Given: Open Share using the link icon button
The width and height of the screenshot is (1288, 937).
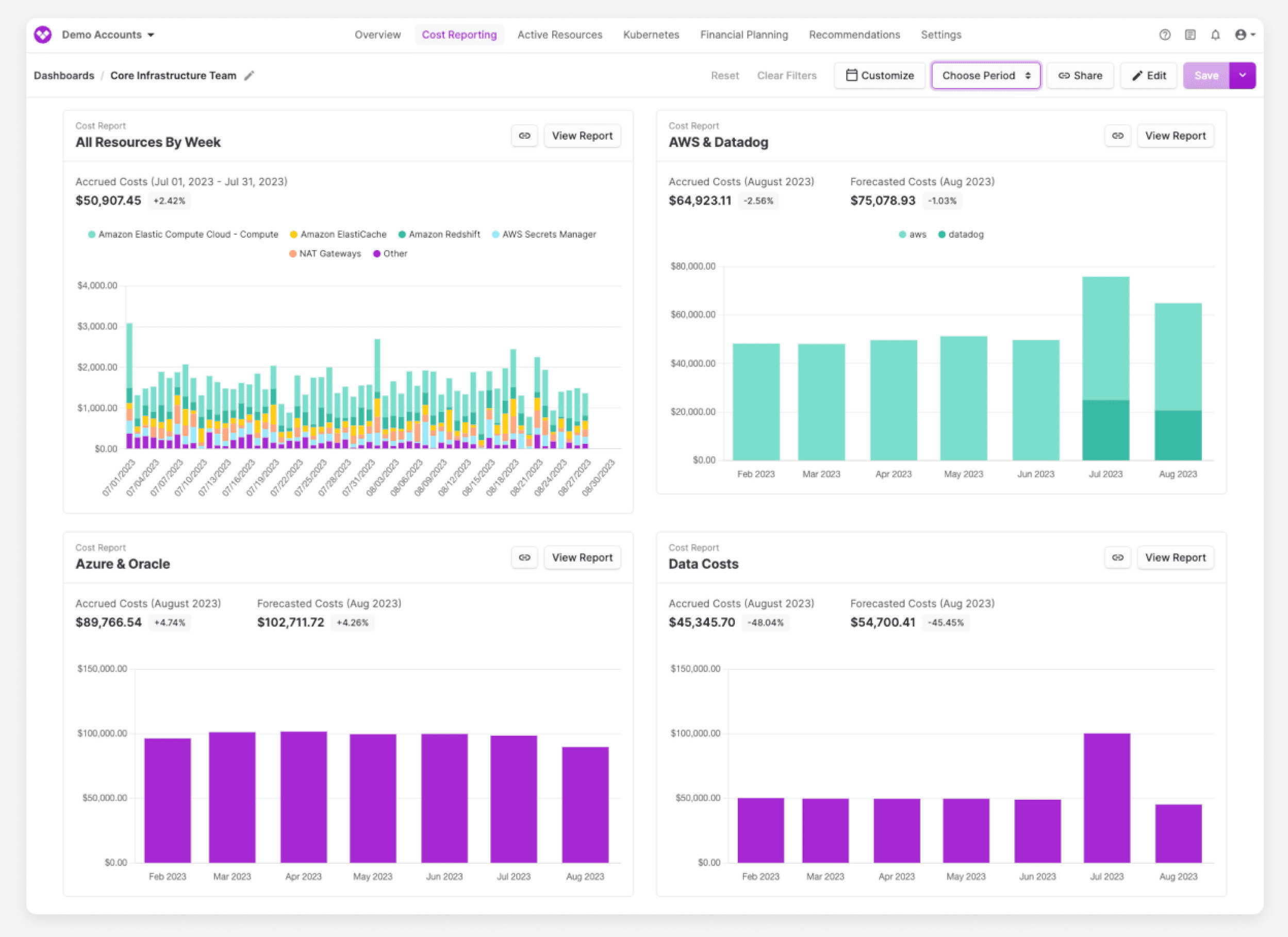Looking at the screenshot, I should (x=1080, y=75).
